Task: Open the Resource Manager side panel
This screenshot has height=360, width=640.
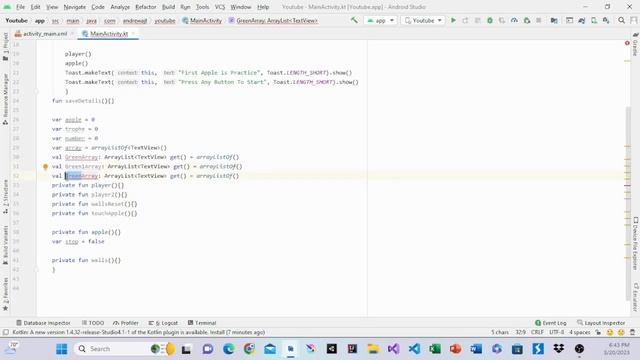Action: click(5, 99)
